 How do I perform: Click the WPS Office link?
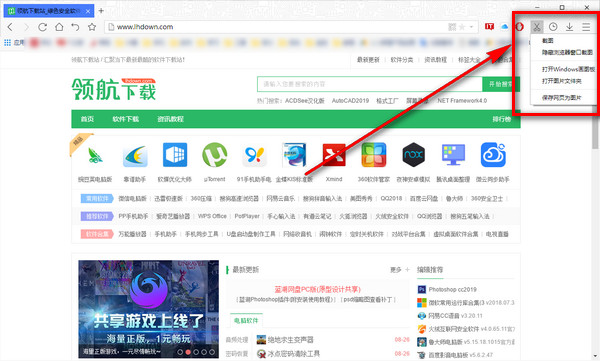pyautogui.click(x=212, y=216)
